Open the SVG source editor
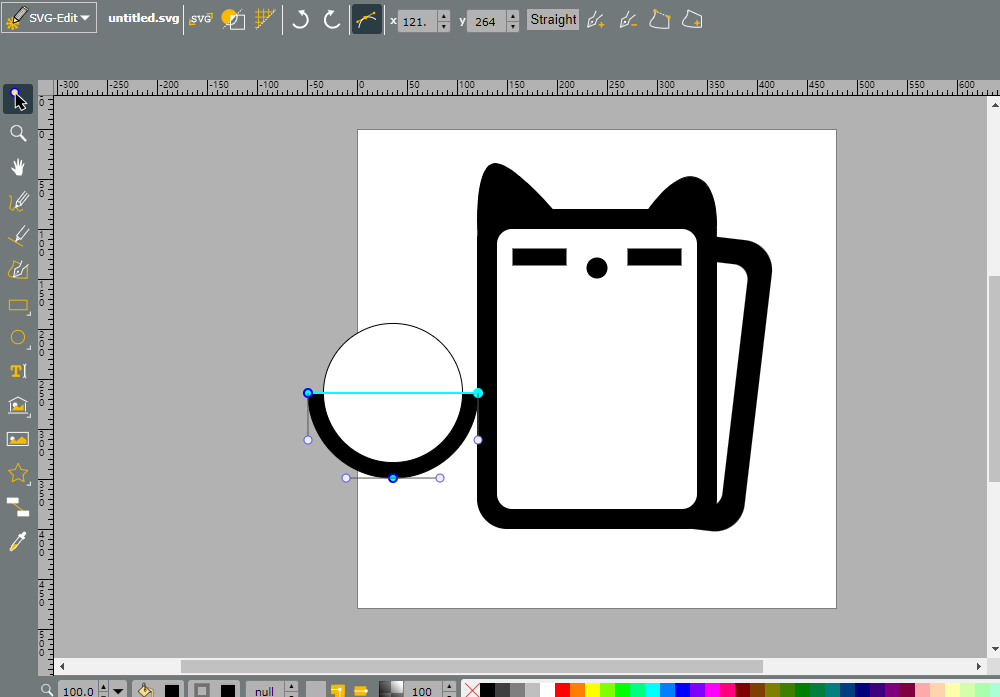This screenshot has height=697, width=1000. pos(200,19)
